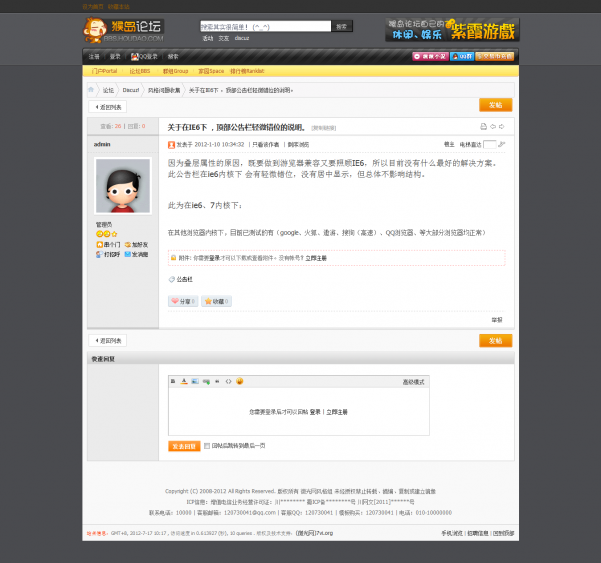Screen dimensions: 601x563
Task: Open the 论坛BBS menu item
Action: coord(140,71)
